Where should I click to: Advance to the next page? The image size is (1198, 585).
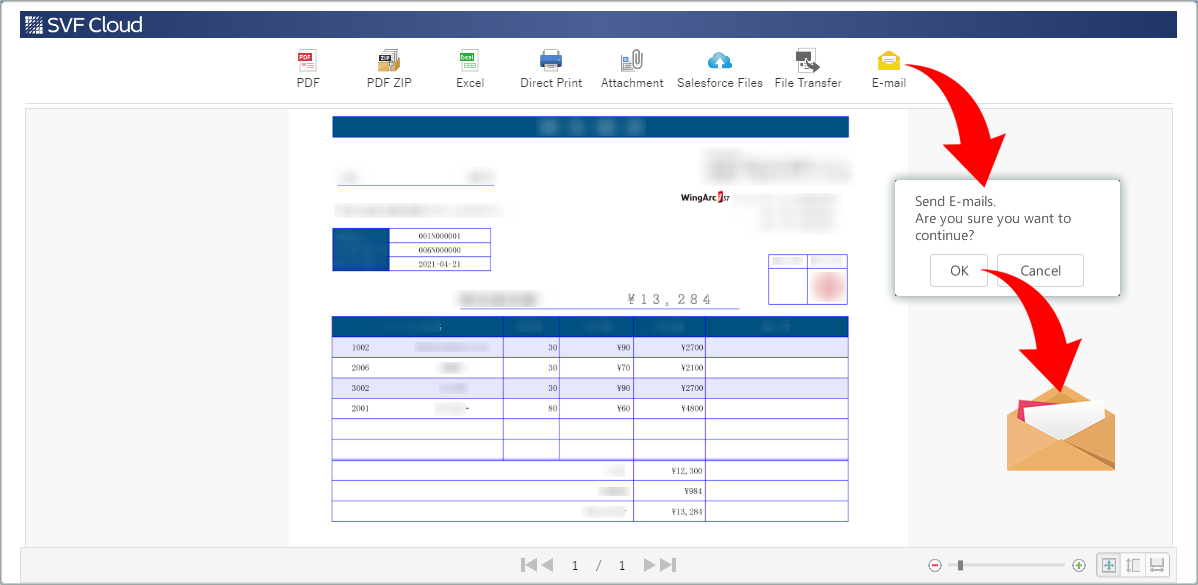click(649, 565)
